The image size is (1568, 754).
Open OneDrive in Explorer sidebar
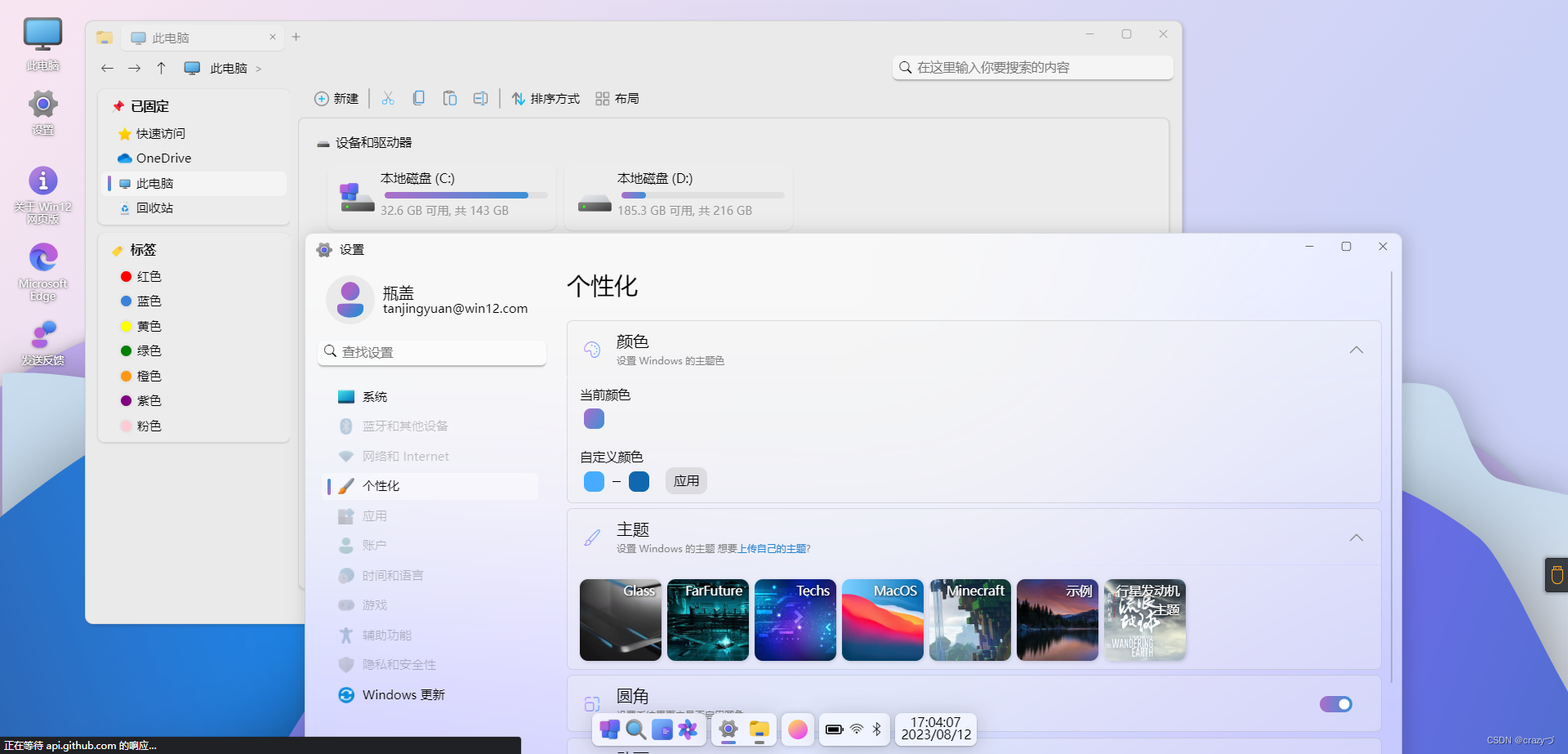point(195,158)
